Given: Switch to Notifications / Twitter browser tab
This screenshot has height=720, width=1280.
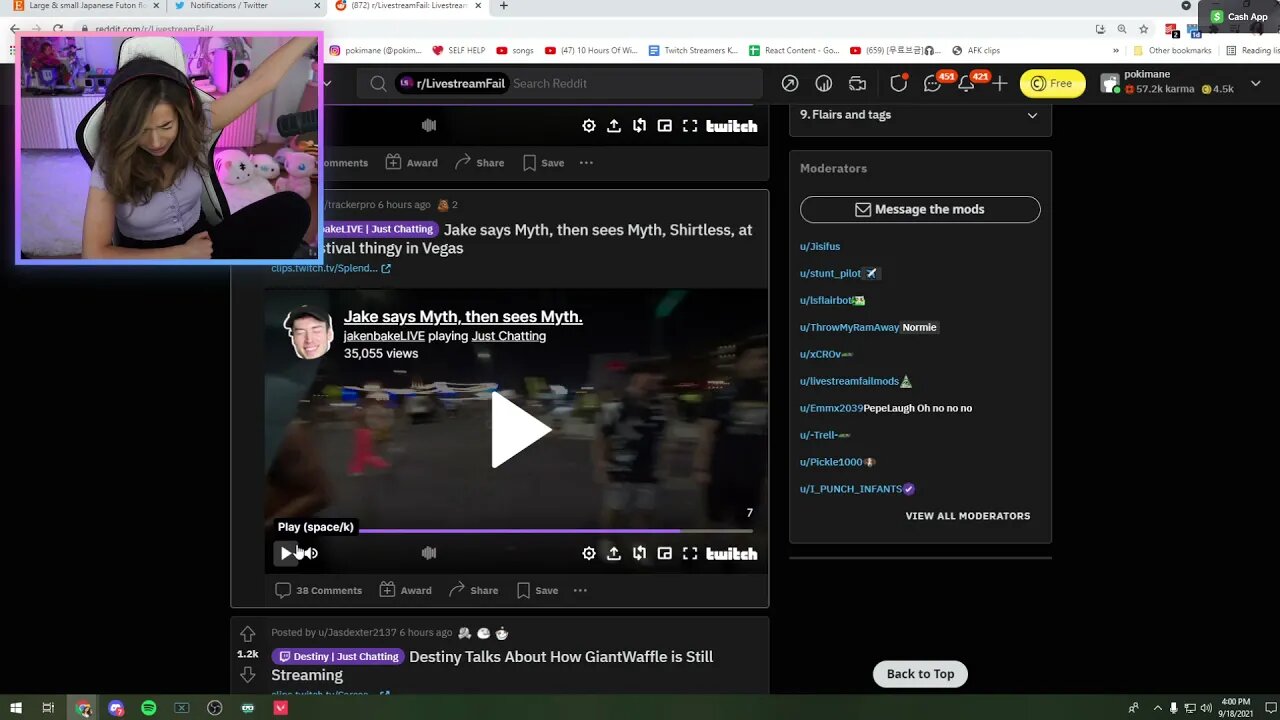Looking at the screenshot, I should click(x=245, y=6).
